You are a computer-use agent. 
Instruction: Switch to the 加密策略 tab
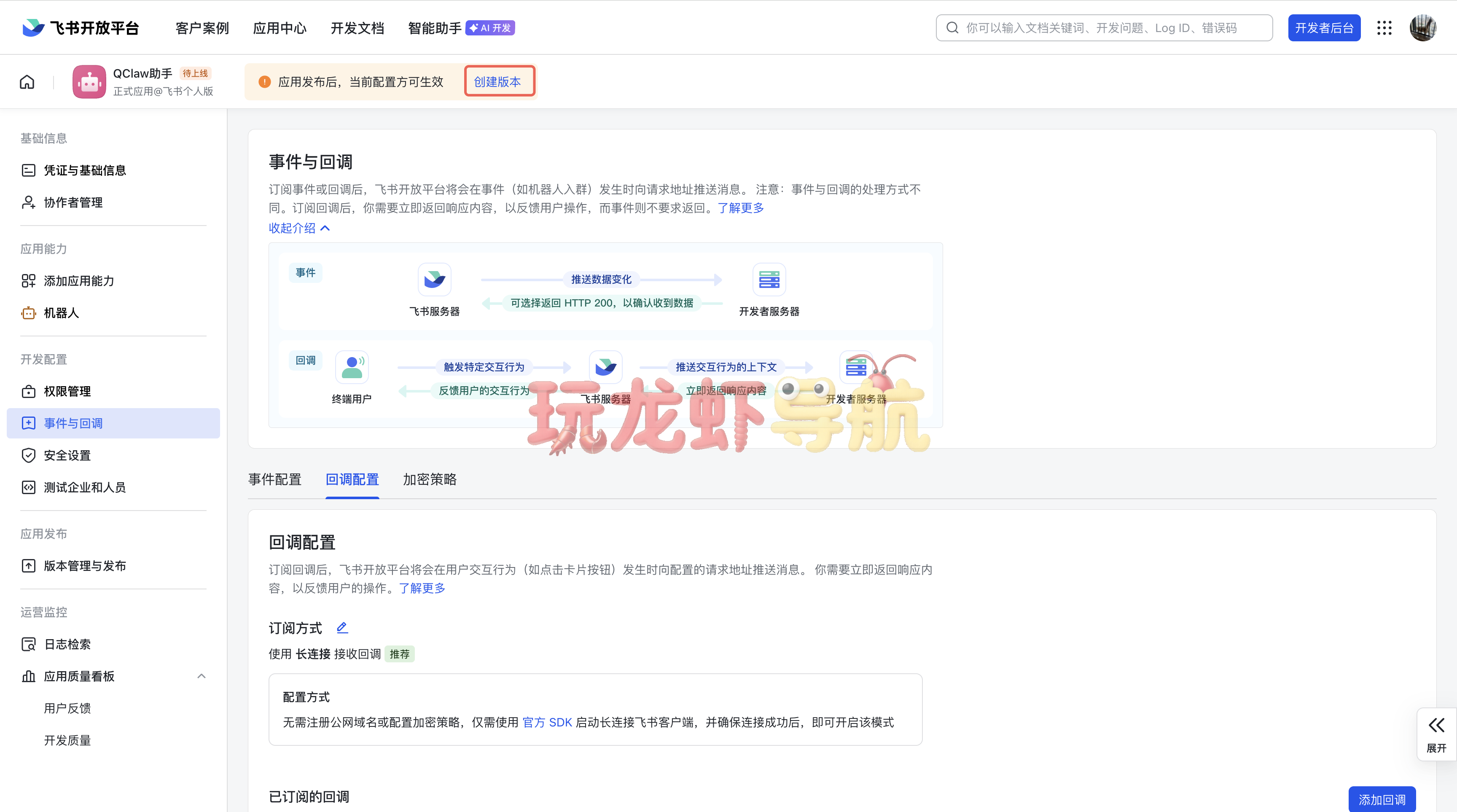(x=429, y=479)
